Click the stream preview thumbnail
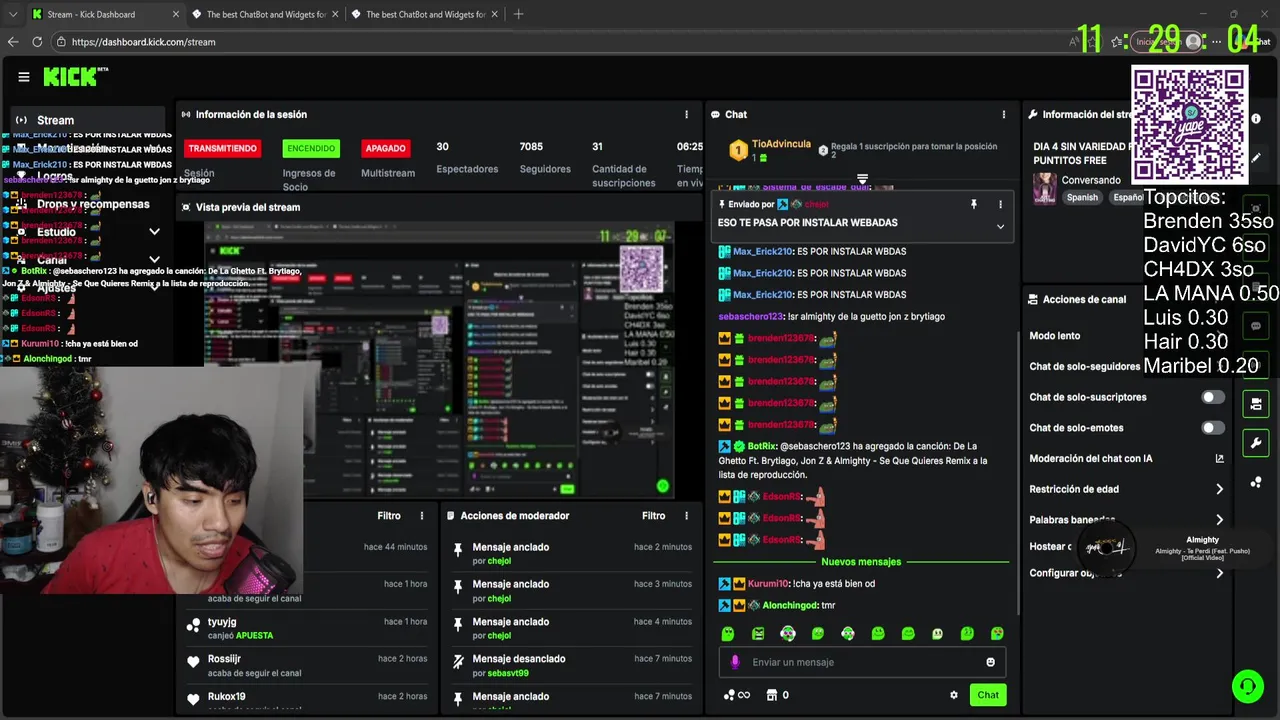Viewport: 1280px width, 720px height. tap(438, 360)
